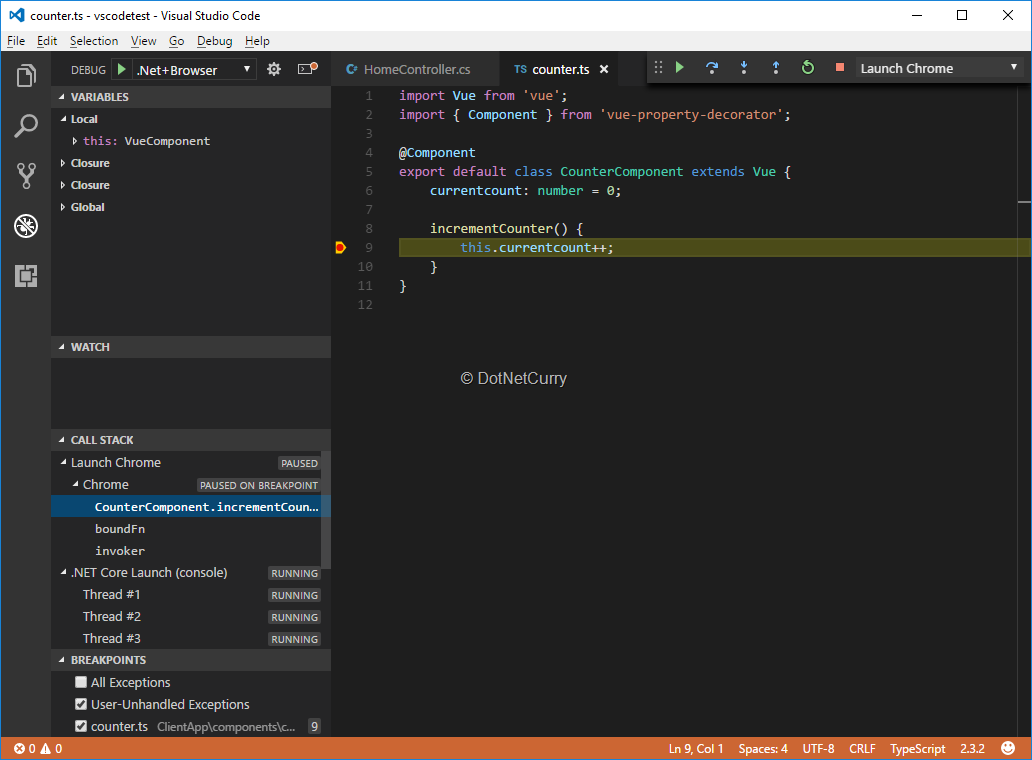Expand the Global scope
1032x760 pixels.
63,207
